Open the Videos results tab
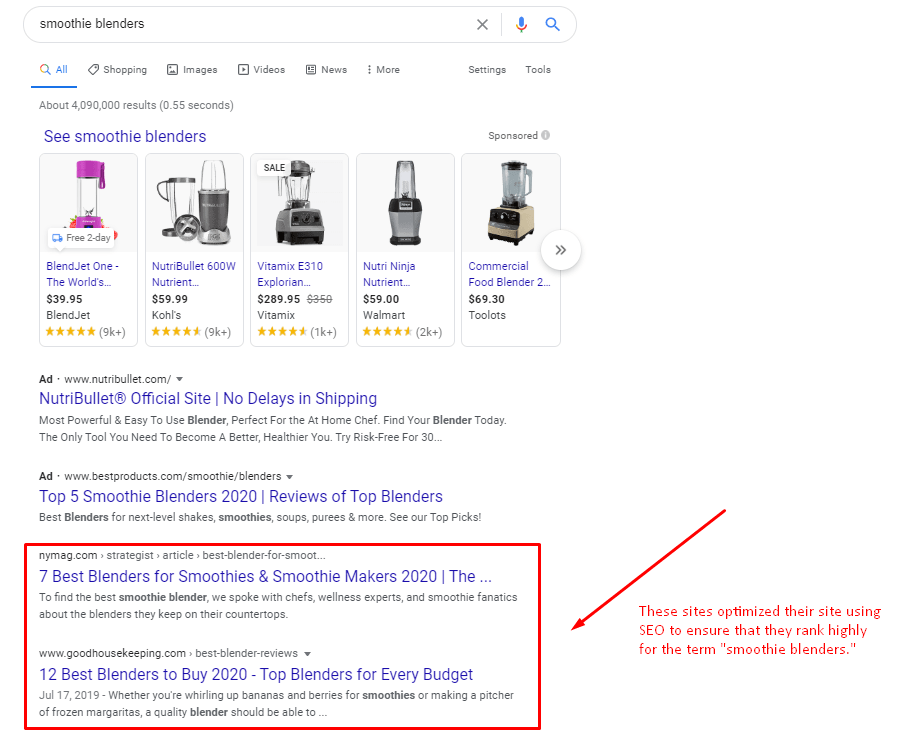Viewport: 910px width, 751px height. [261, 70]
